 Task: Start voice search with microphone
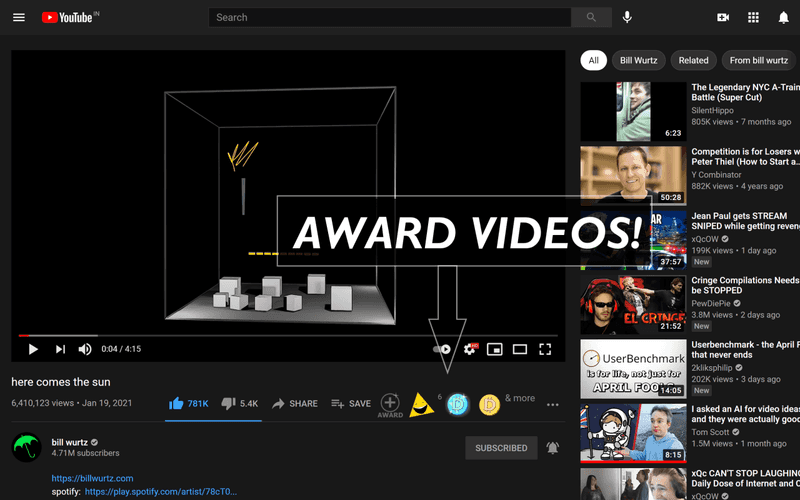coord(627,17)
